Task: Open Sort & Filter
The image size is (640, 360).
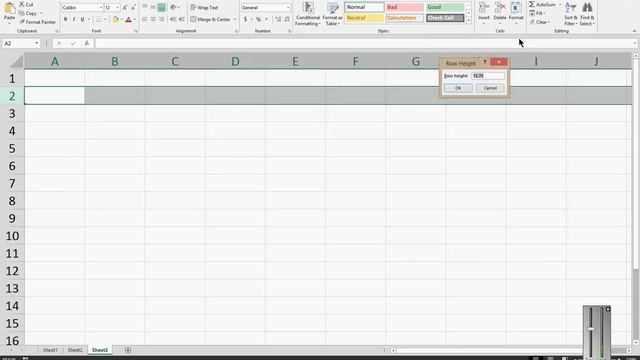Action: coord(571,14)
